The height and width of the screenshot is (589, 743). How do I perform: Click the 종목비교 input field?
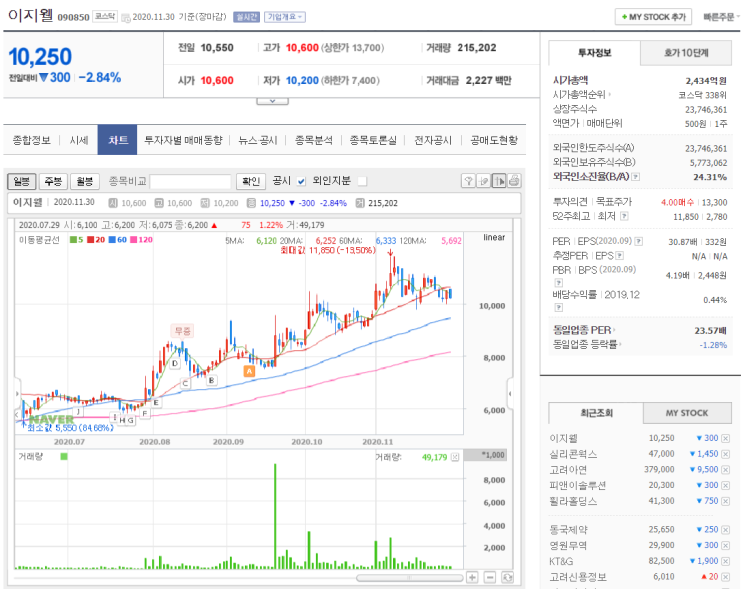point(190,181)
